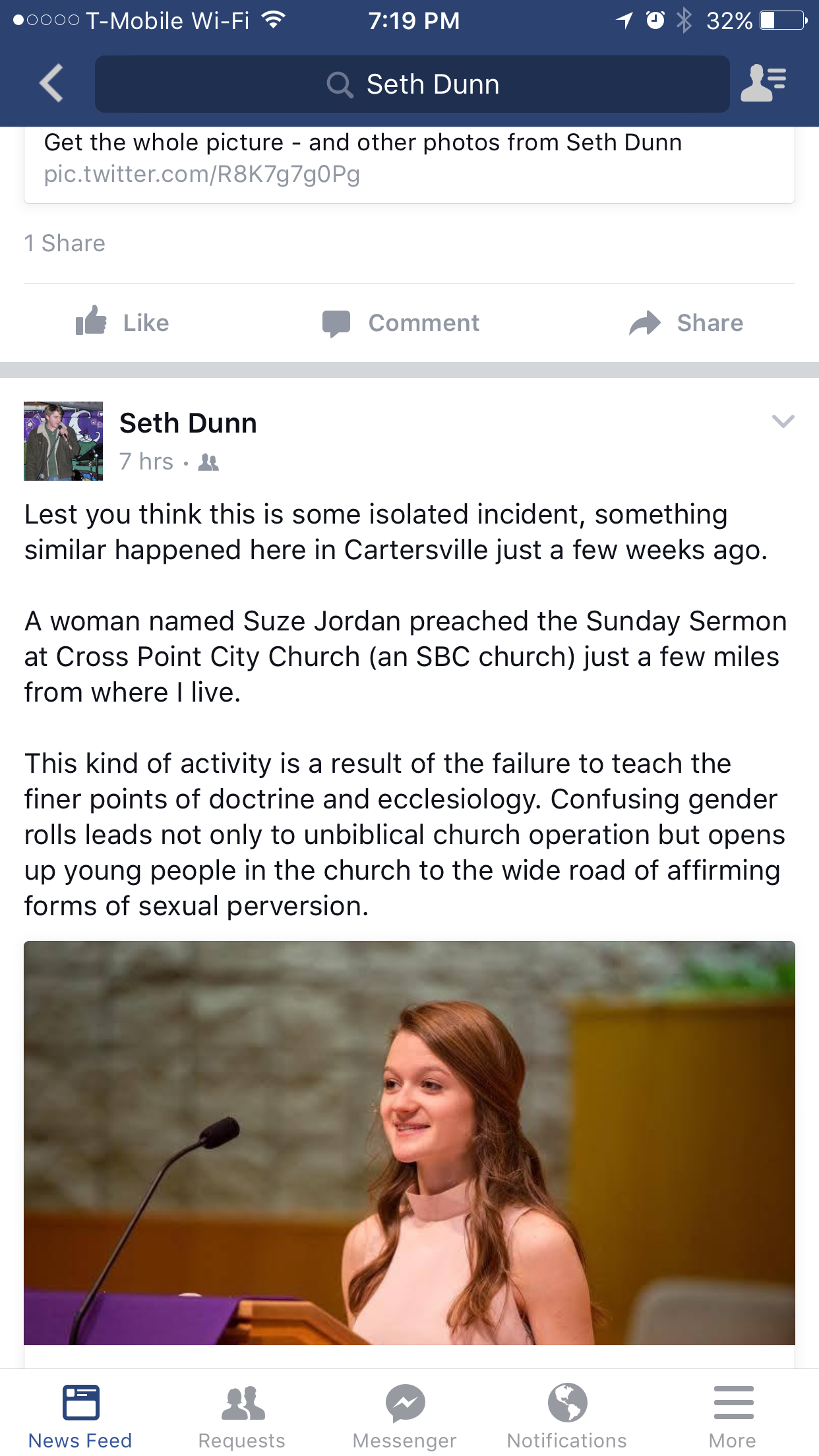This screenshot has height=1456, width=819.
Task: Open the friends list icon in header
Action: tap(763, 83)
